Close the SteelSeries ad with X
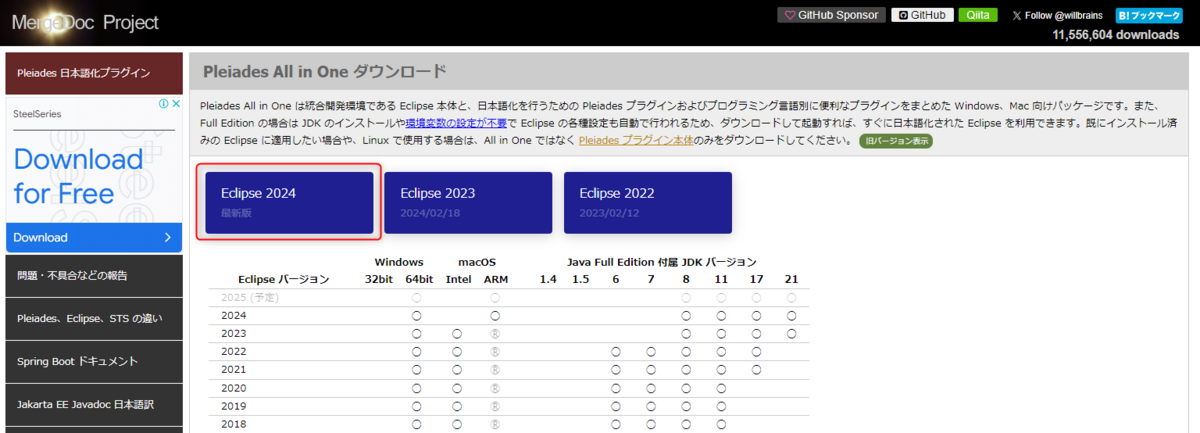Screen dimensions: 1200x433 (x=175, y=103)
